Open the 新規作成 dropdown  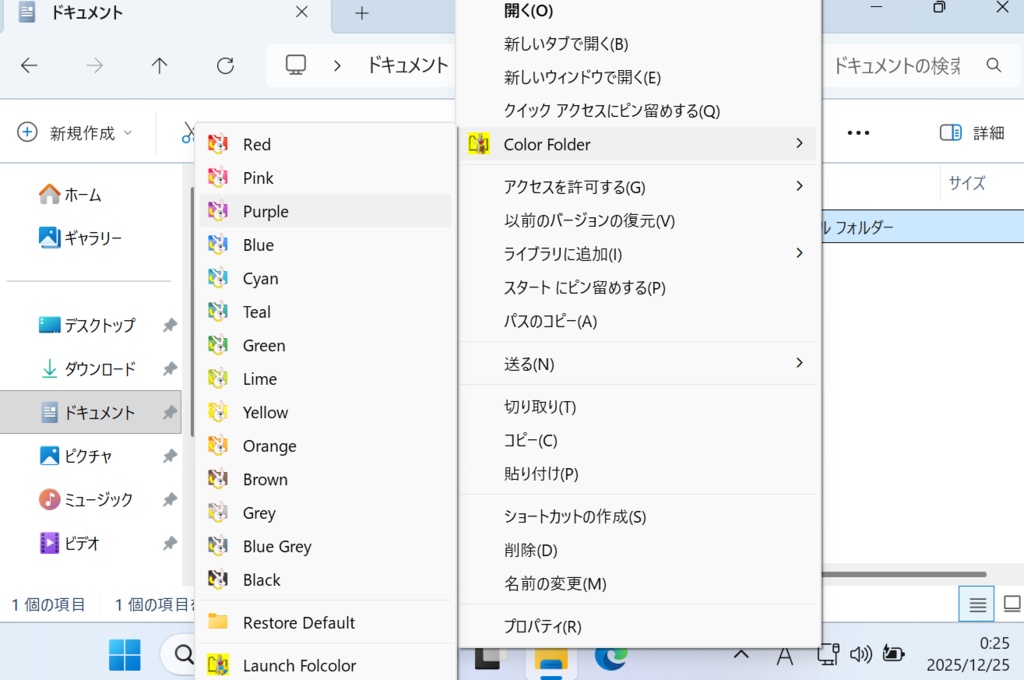75,133
